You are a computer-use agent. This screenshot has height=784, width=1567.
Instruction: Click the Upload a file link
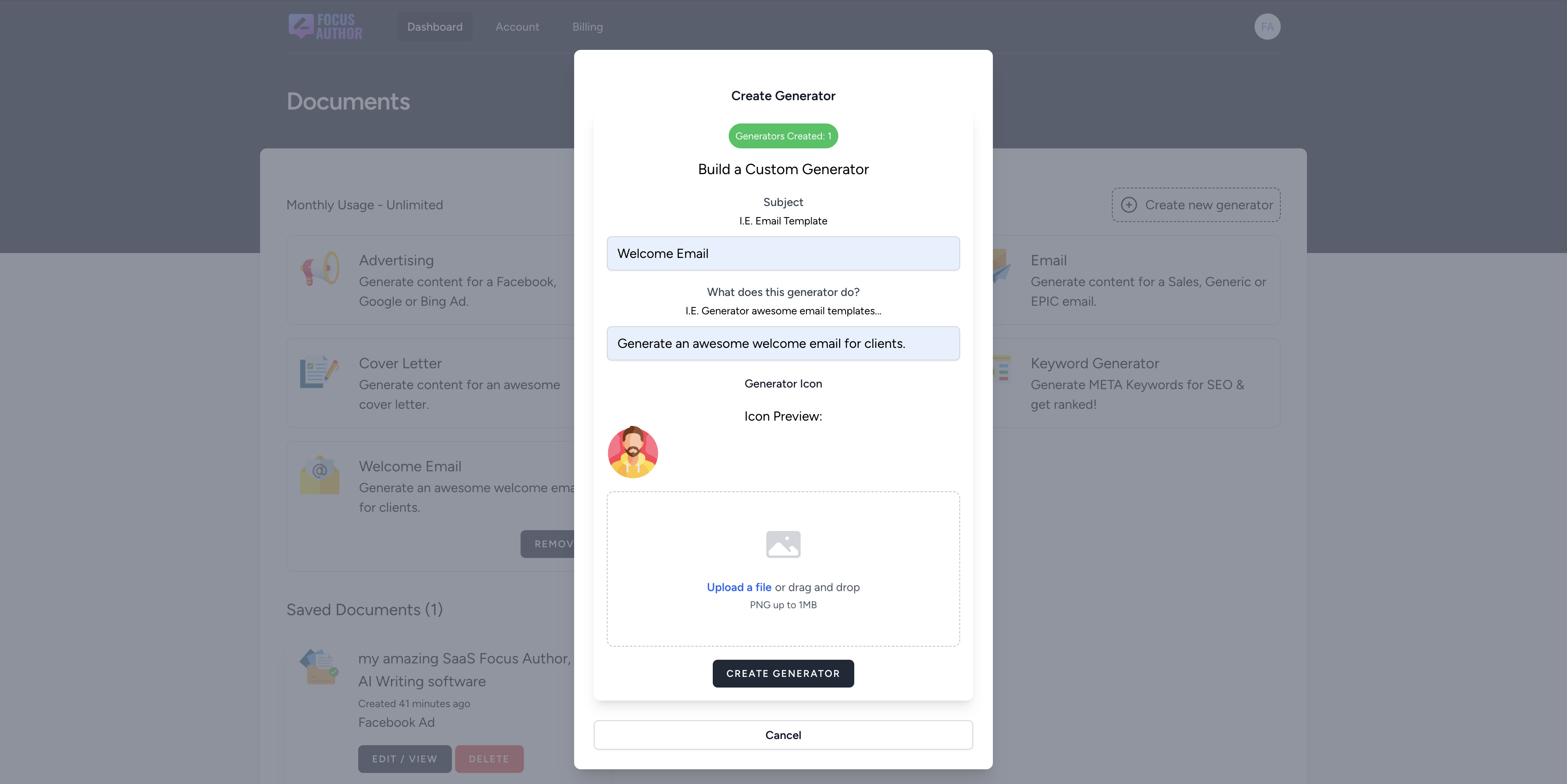click(739, 587)
